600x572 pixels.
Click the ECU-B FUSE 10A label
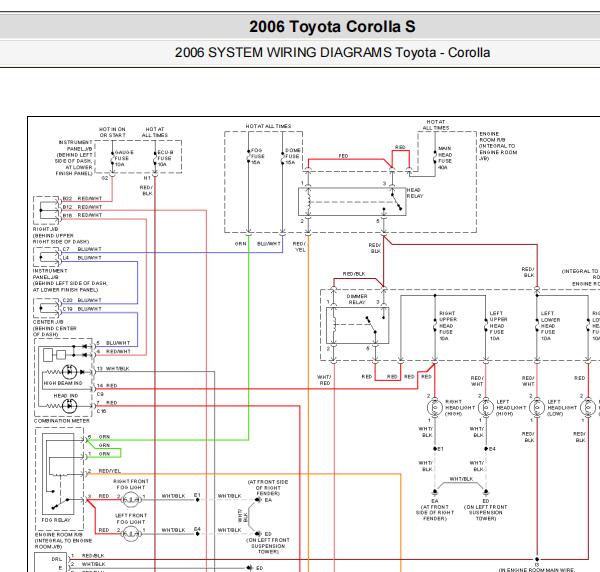[x=166, y=158]
